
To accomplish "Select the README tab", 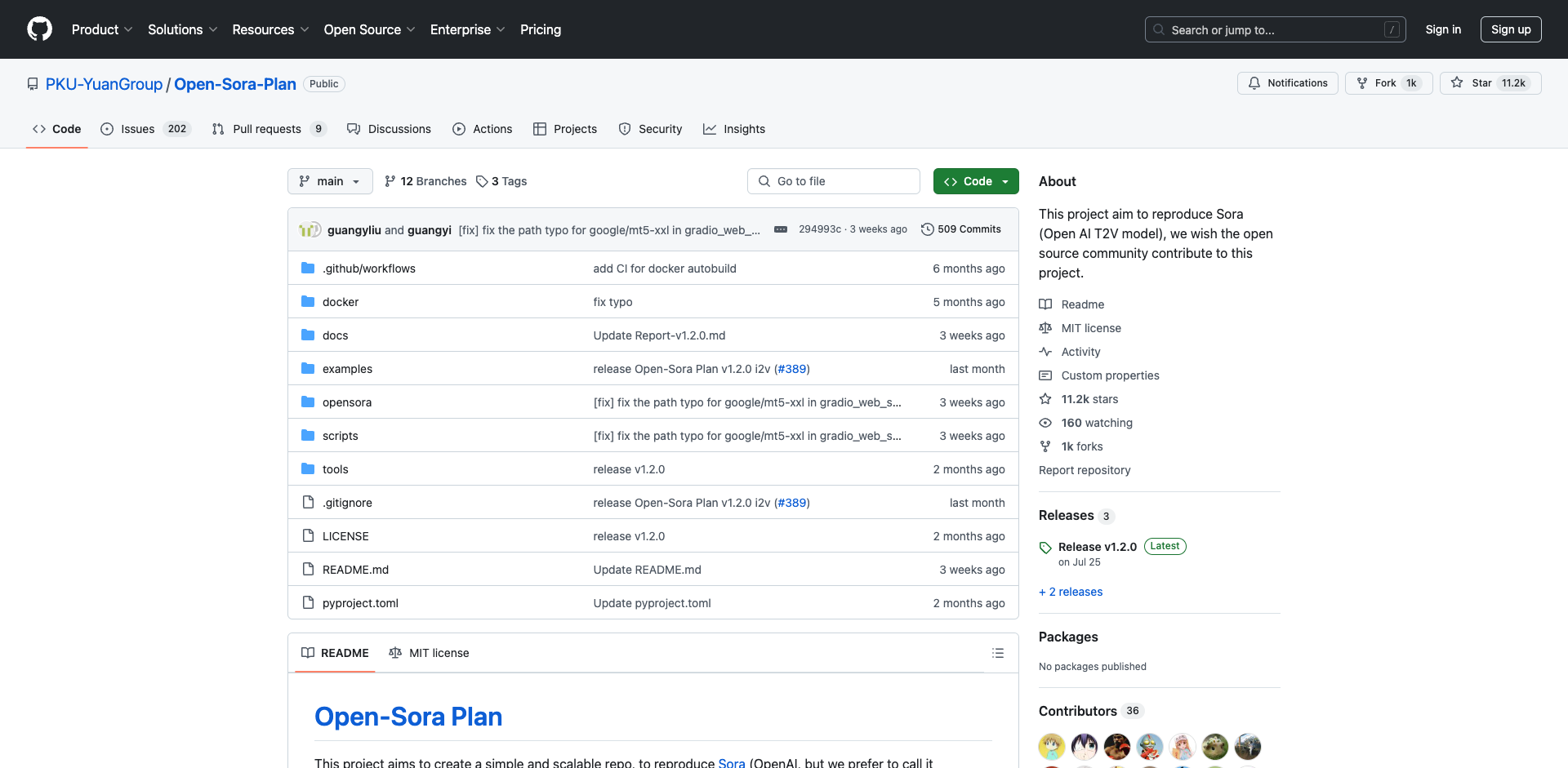I will tap(335, 653).
